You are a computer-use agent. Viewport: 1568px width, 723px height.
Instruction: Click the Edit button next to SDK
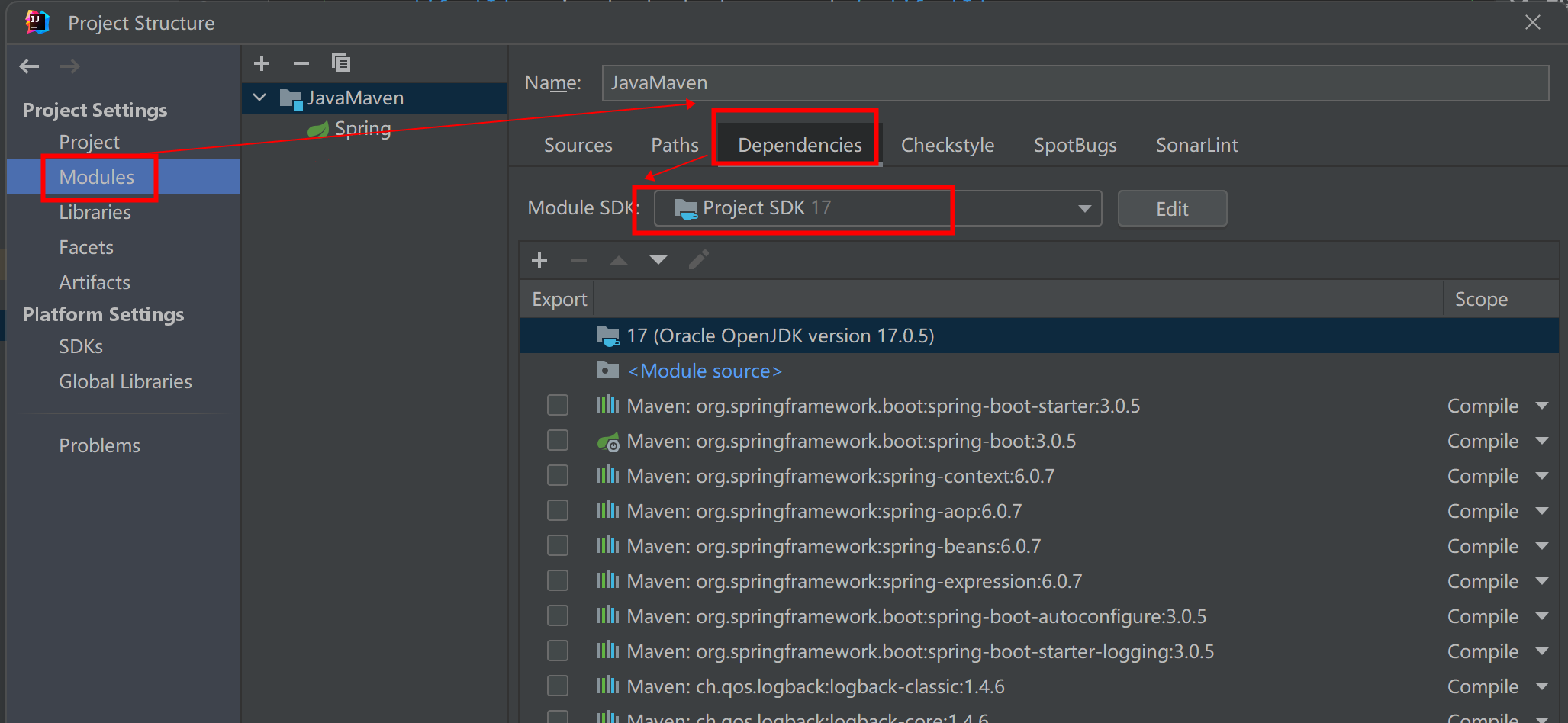[1172, 207]
